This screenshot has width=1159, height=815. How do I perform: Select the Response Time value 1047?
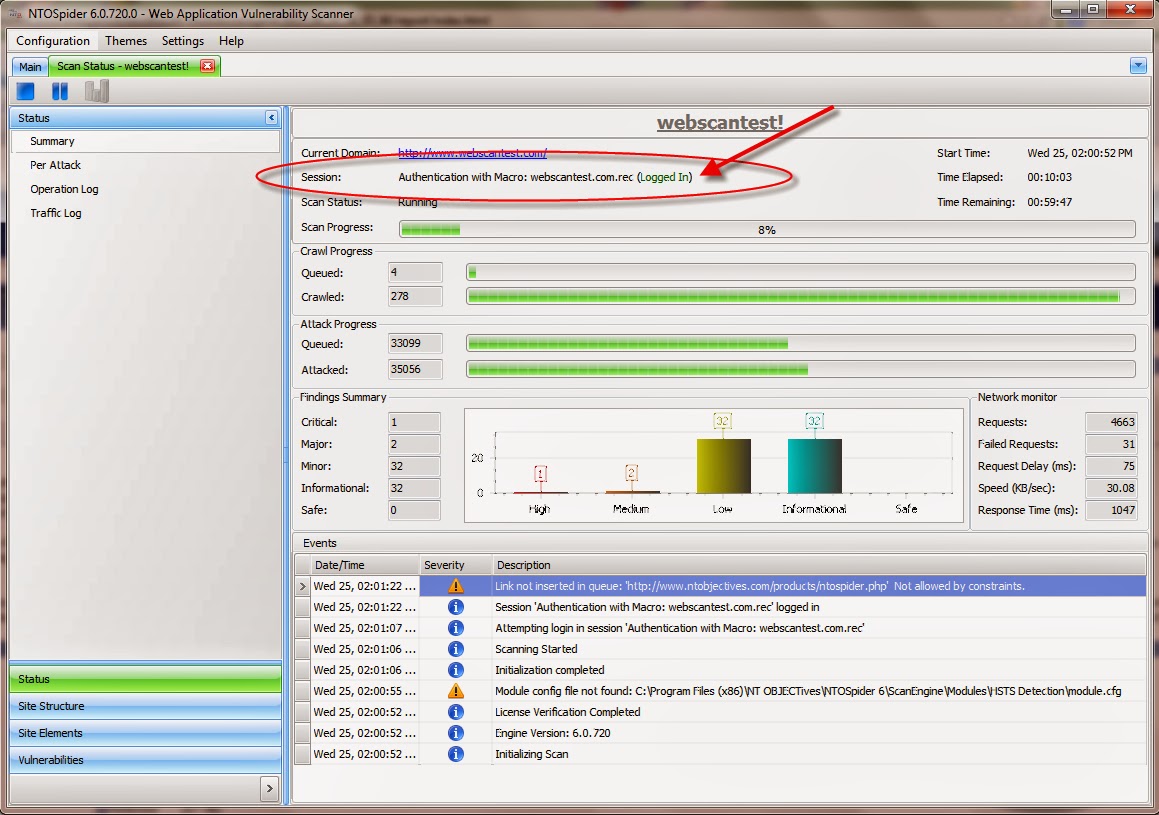click(1111, 510)
